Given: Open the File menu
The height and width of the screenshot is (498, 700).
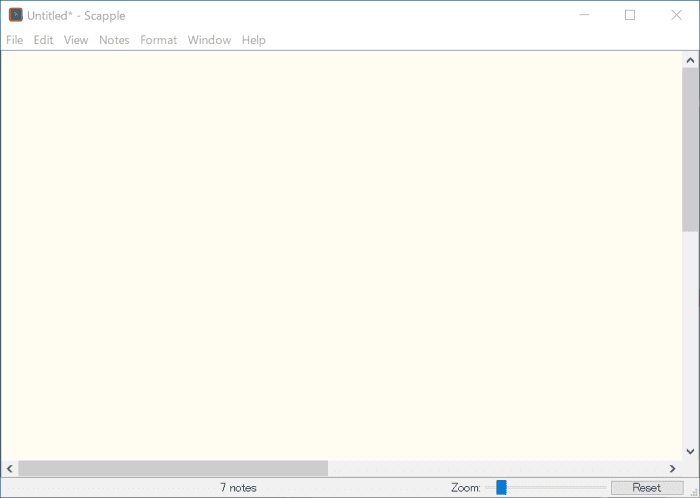Looking at the screenshot, I should [14, 40].
